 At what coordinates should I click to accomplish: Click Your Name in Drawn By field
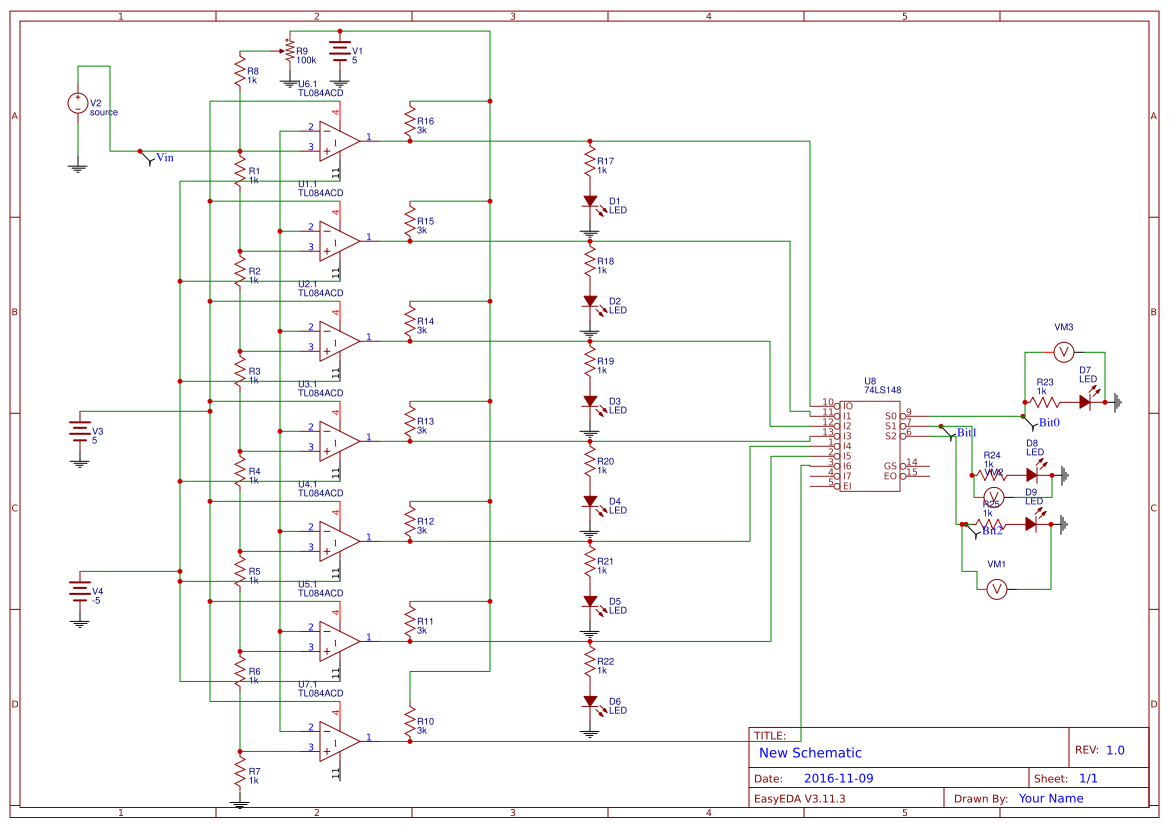(1049, 798)
